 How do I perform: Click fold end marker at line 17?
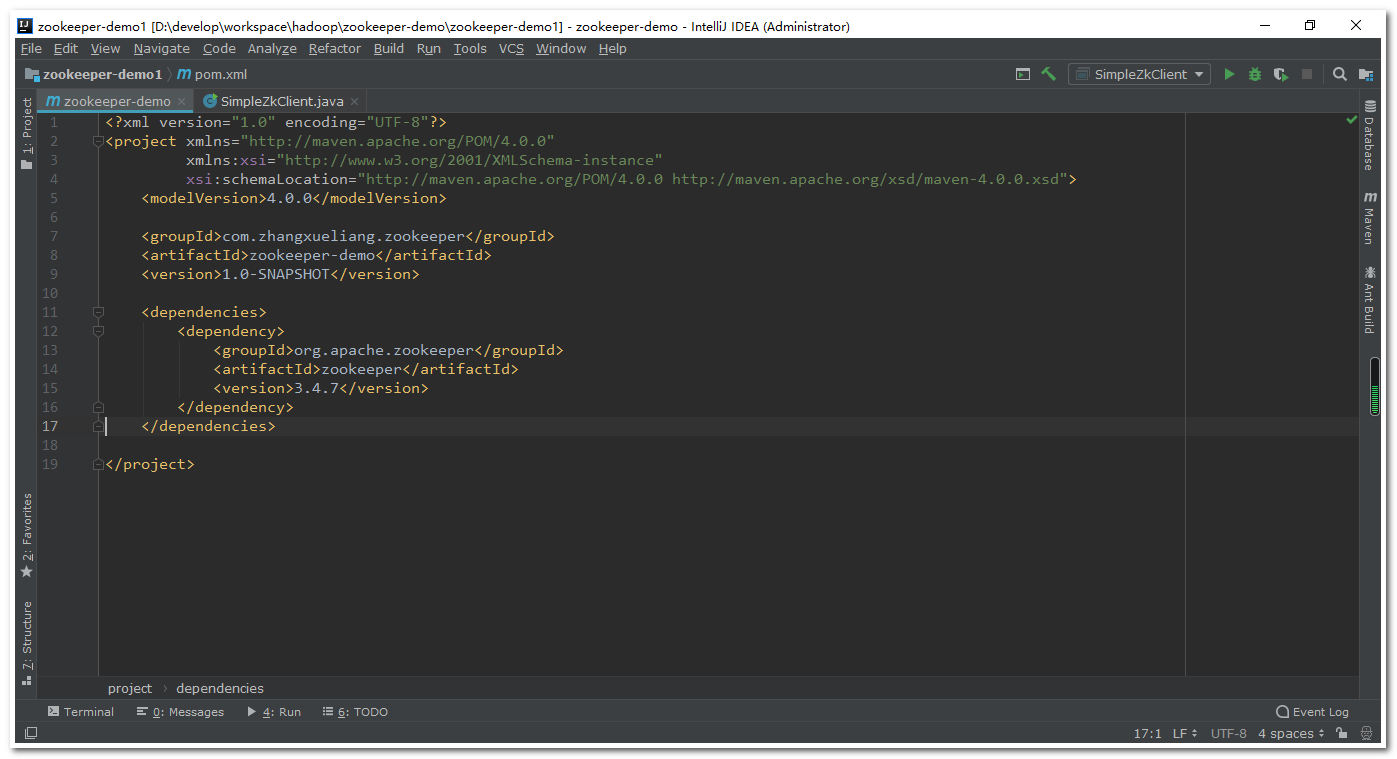pyautogui.click(x=98, y=426)
